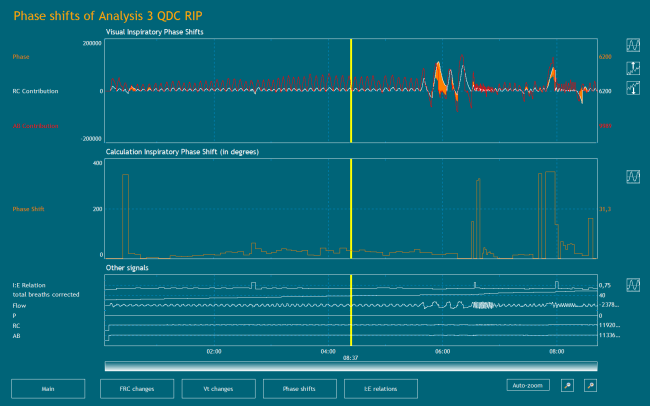Select the Phase legend label in orange
This screenshot has width=650, height=406.
coord(21,57)
